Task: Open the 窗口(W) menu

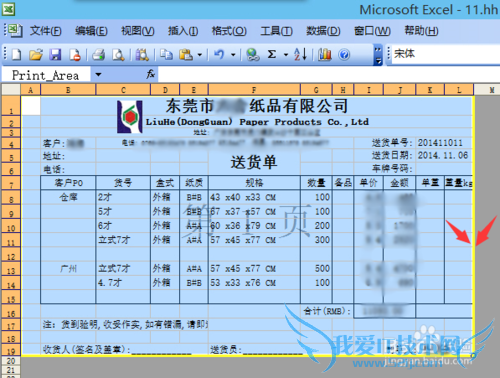Action: (372, 31)
